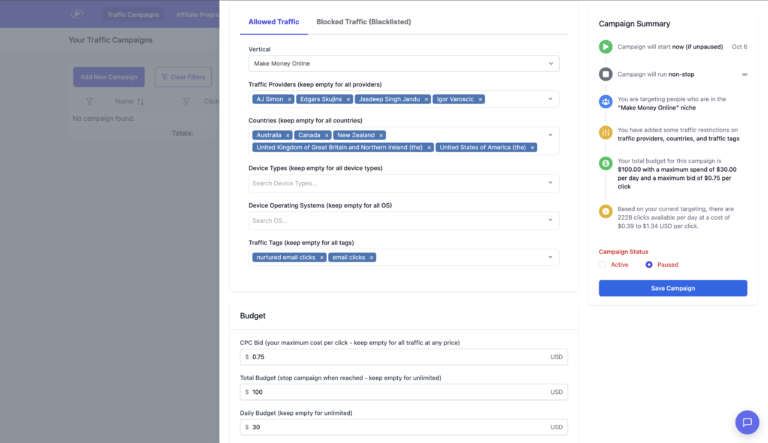Expand Countries dropdown arrow
Screen dimensions: 768x443
pos(551,135)
